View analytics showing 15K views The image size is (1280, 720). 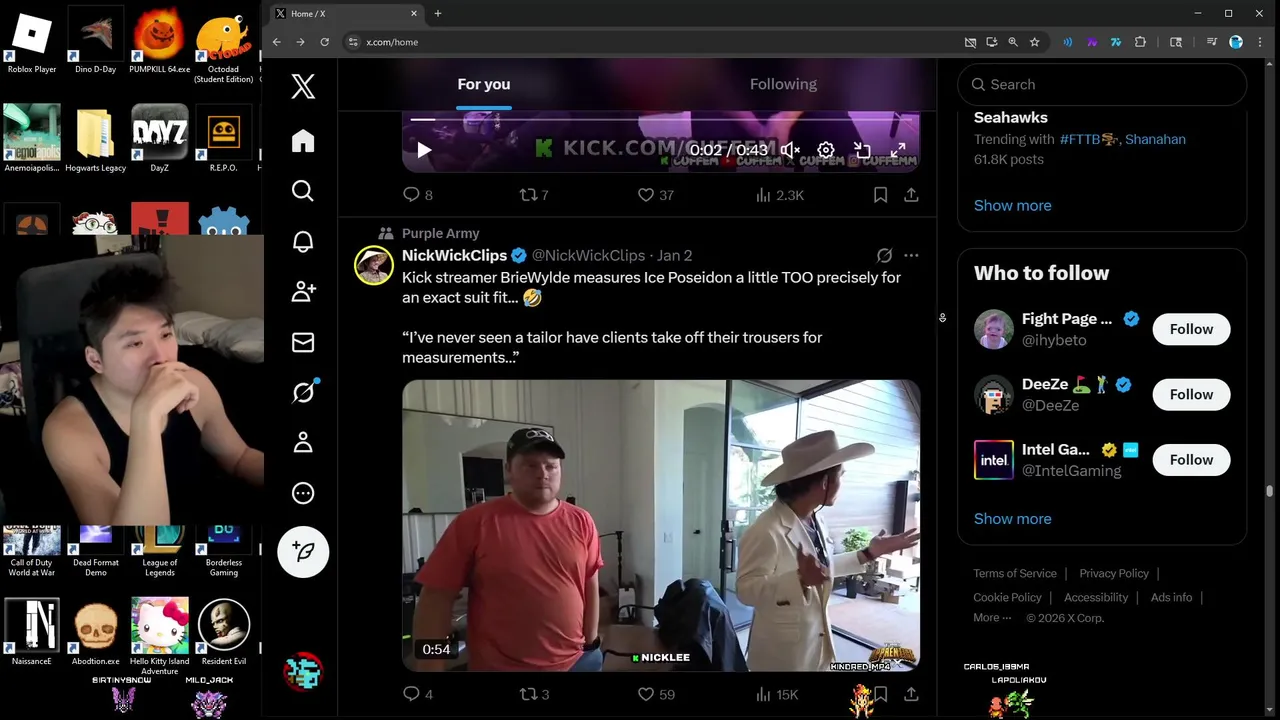pyautogui.click(x=776, y=694)
